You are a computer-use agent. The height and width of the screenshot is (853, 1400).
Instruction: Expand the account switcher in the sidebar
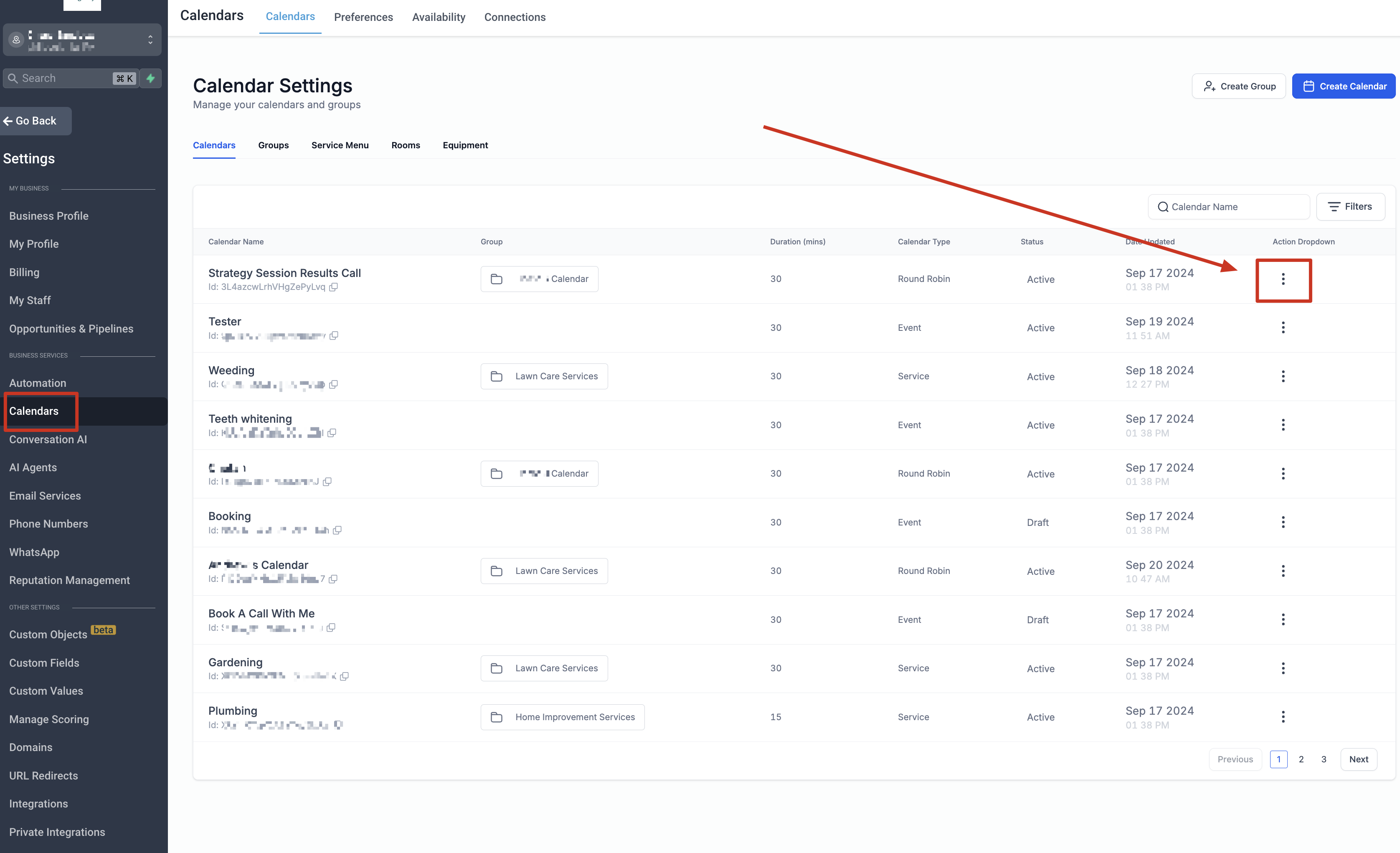(150, 40)
